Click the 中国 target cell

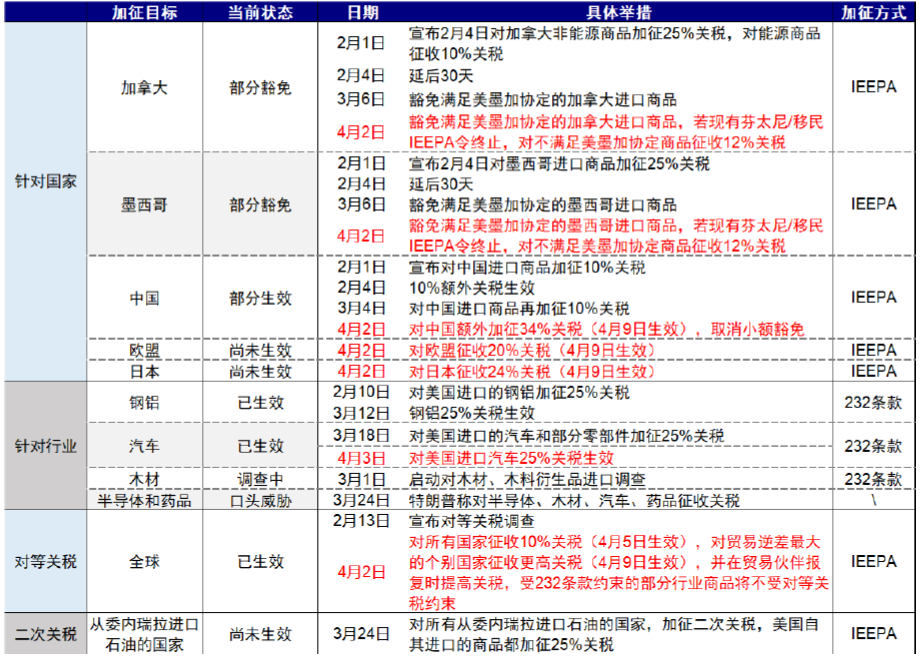[144, 298]
